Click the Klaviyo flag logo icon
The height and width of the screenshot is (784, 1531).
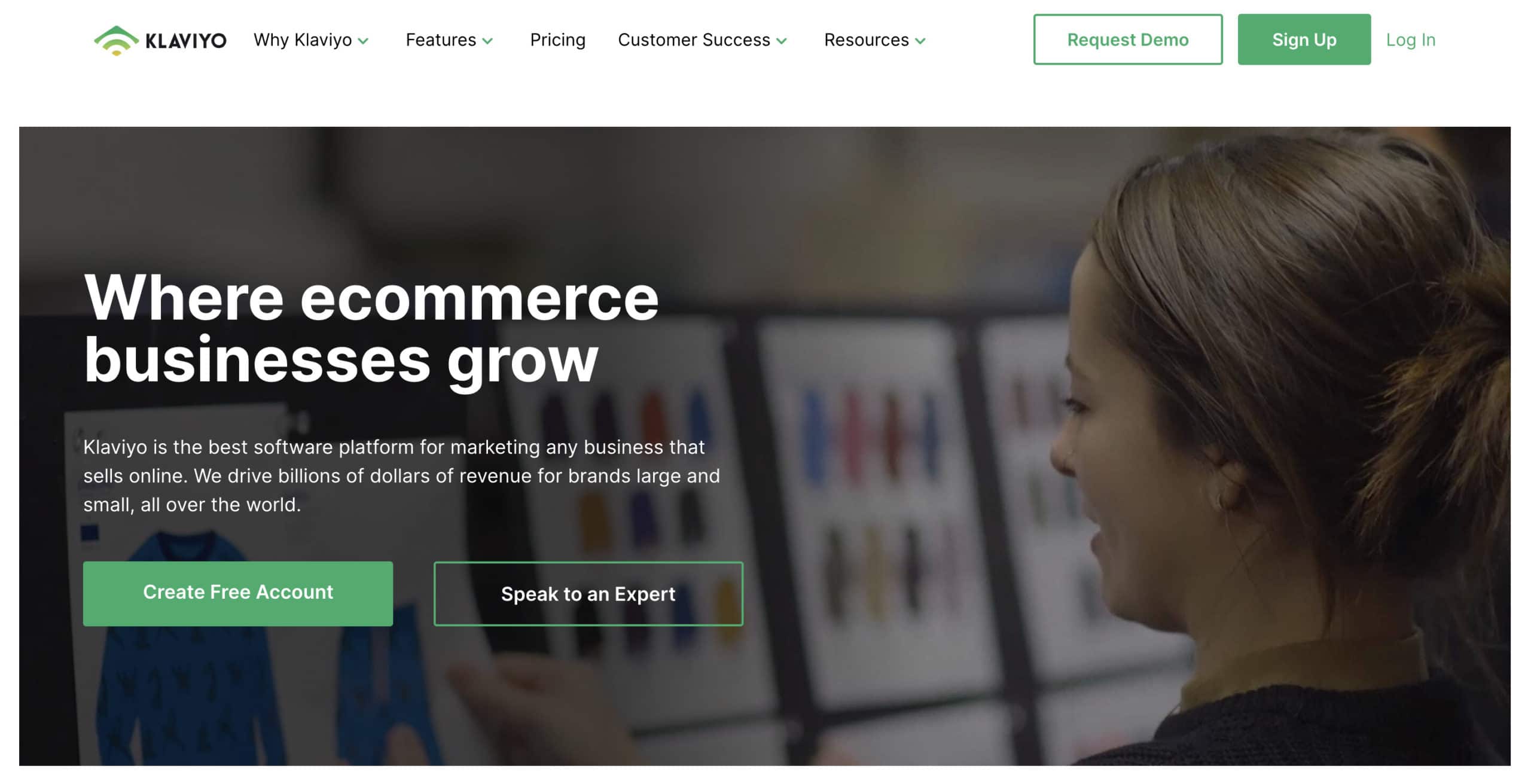click(x=116, y=40)
